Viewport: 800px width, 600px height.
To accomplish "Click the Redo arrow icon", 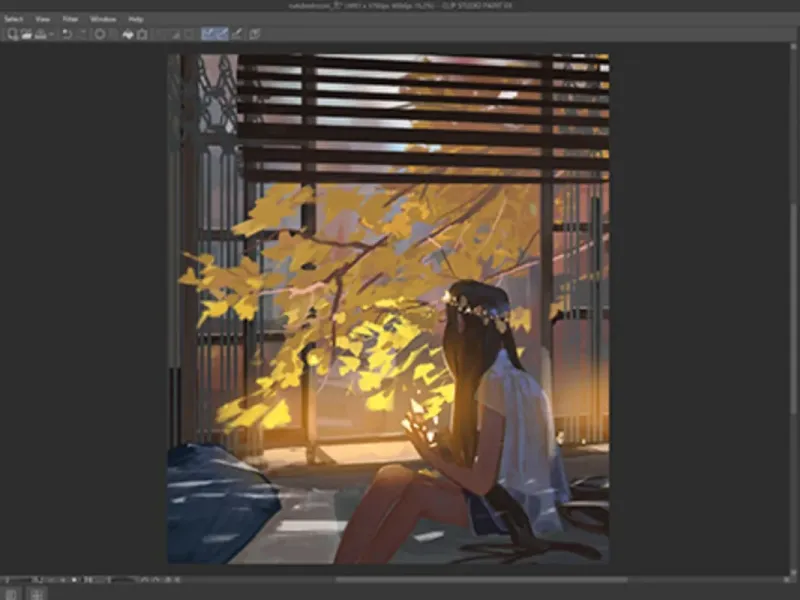I will [82, 34].
